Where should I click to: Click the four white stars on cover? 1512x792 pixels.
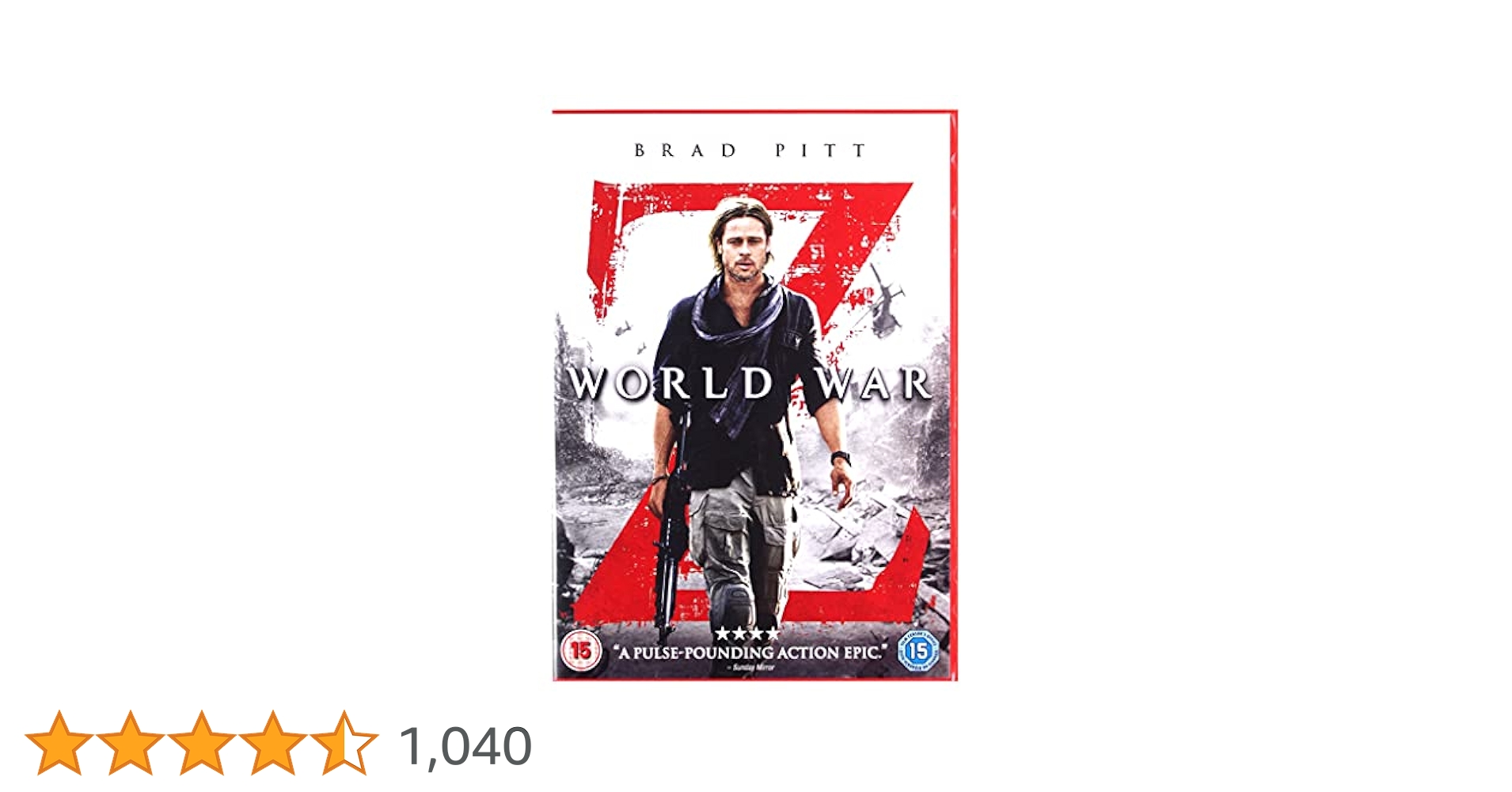[x=747, y=634]
